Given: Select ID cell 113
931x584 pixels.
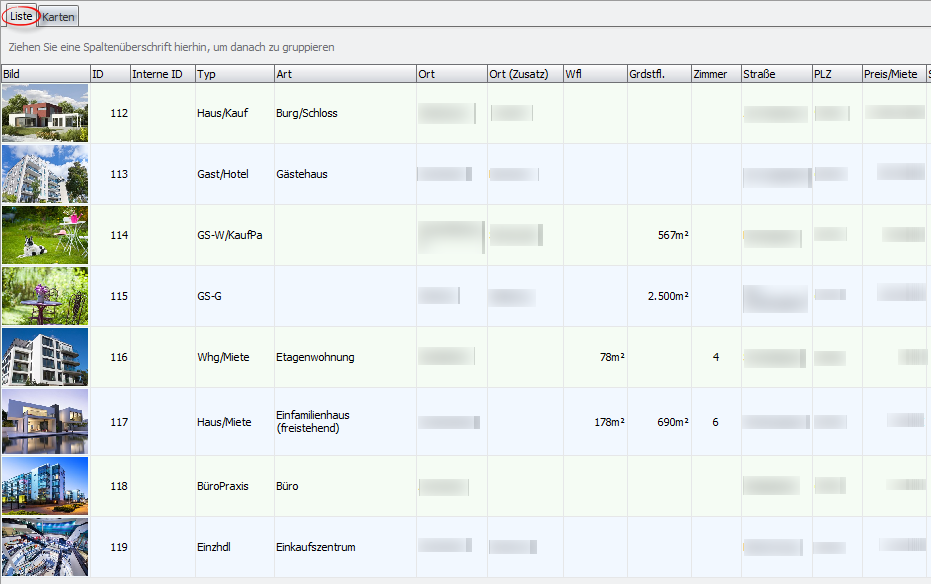Looking at the screenshot, I should pos(110,174).
